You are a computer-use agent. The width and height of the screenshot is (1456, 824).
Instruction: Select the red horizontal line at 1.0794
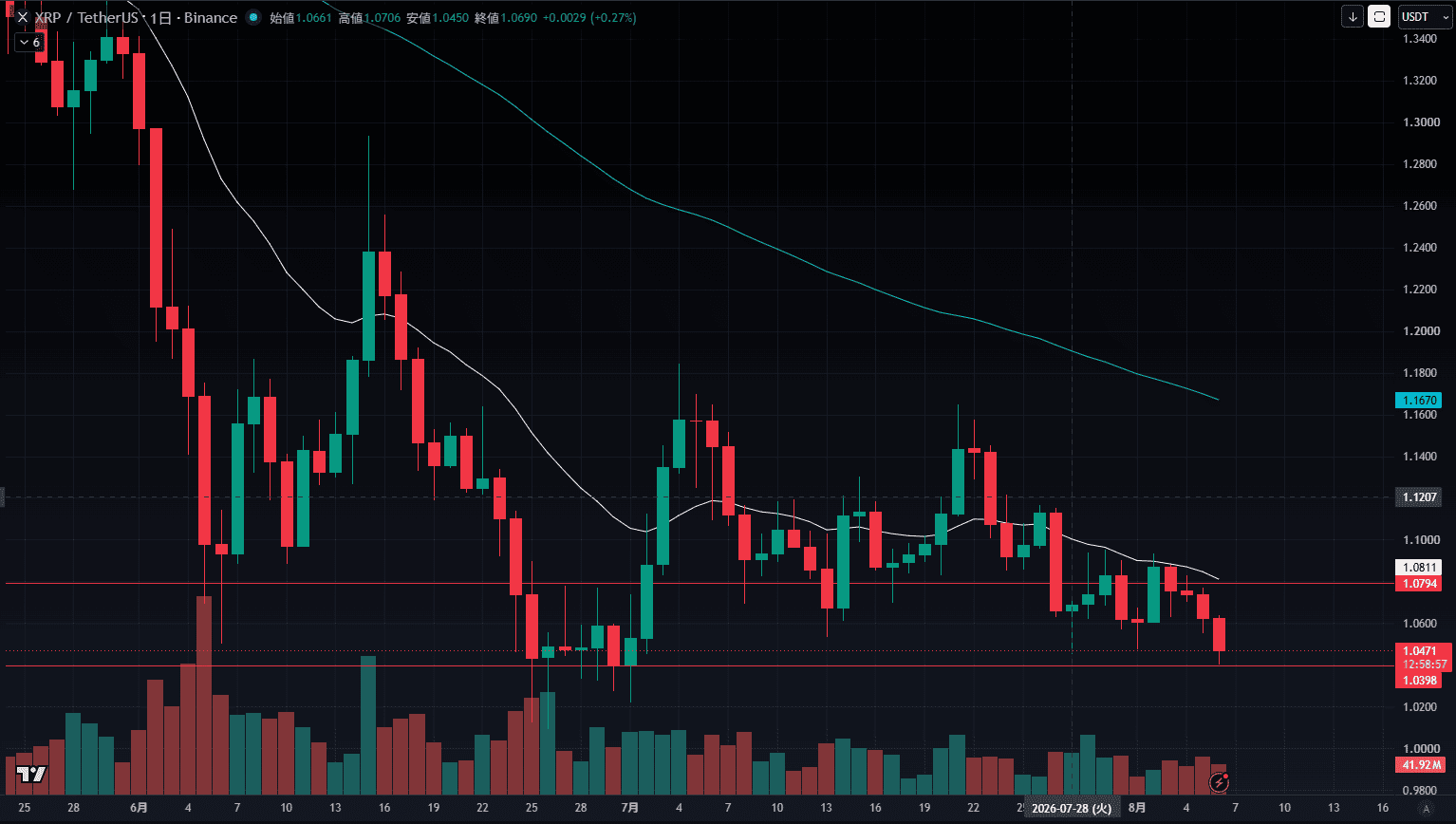coord(699,583)
